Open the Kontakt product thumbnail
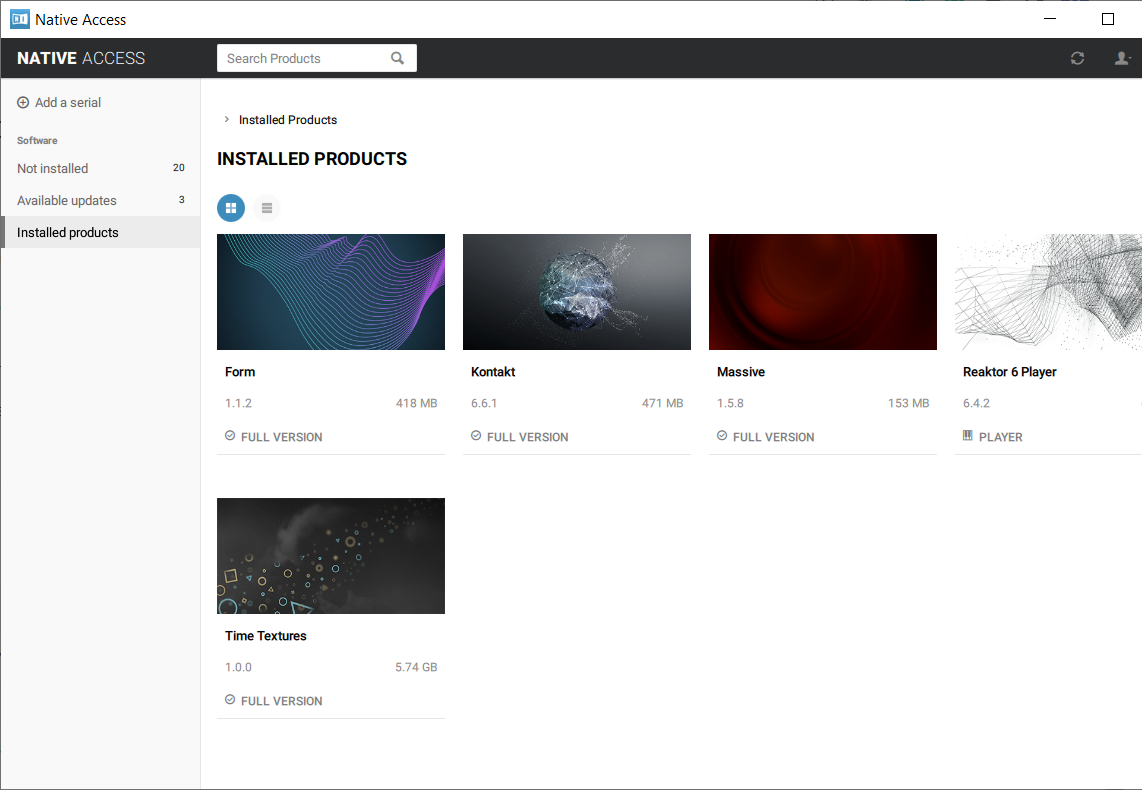Viewport: 1142px width, 790px height. 577,292
